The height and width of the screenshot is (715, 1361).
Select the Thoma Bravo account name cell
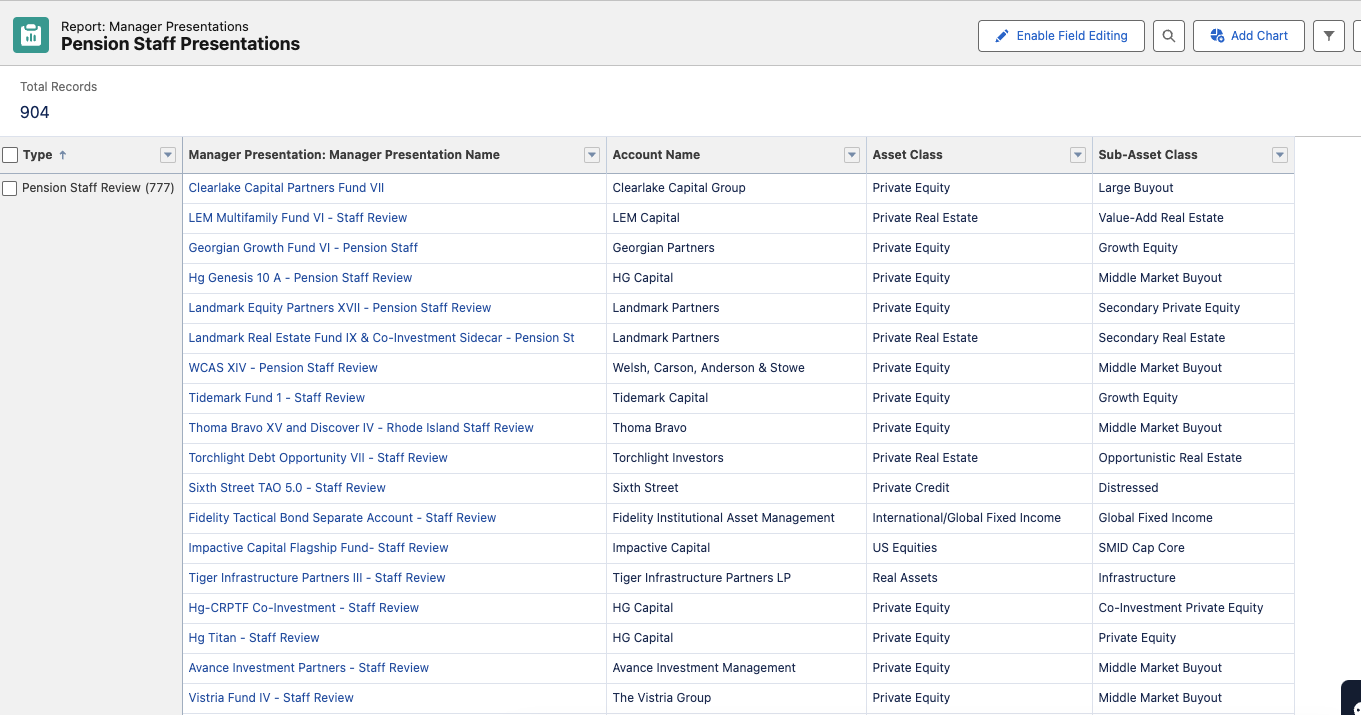(650, 428)
